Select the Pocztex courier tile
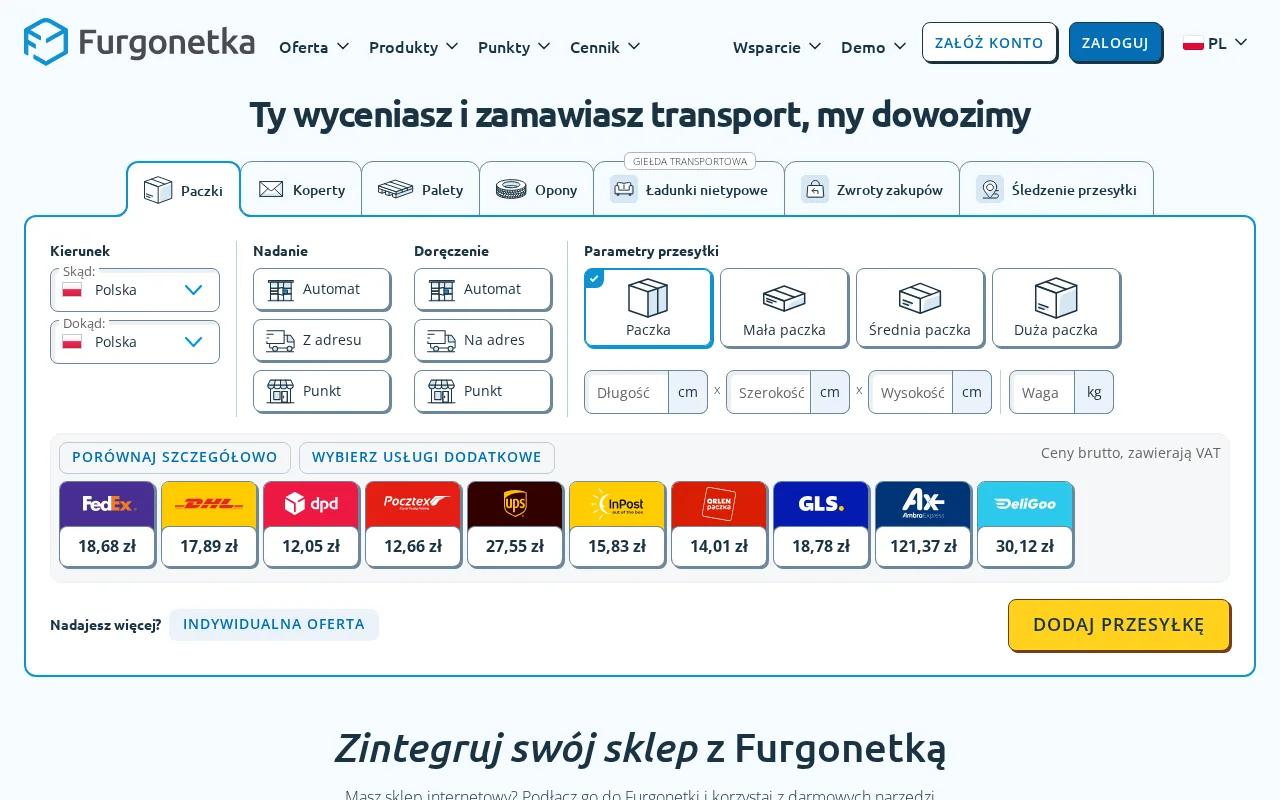This screenshot has height=800, width=1280. (x=414, y=524)
